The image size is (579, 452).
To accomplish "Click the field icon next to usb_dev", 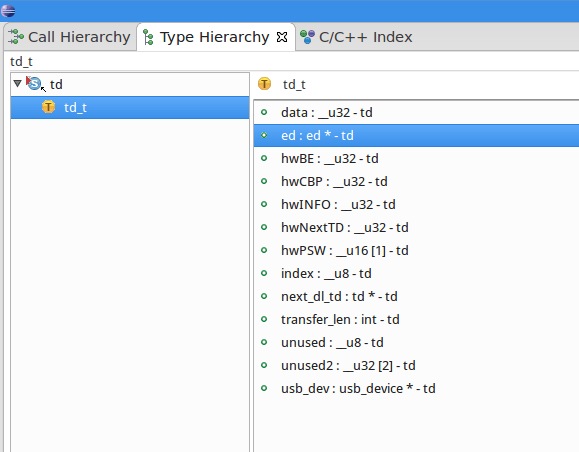I will [264, 388].
